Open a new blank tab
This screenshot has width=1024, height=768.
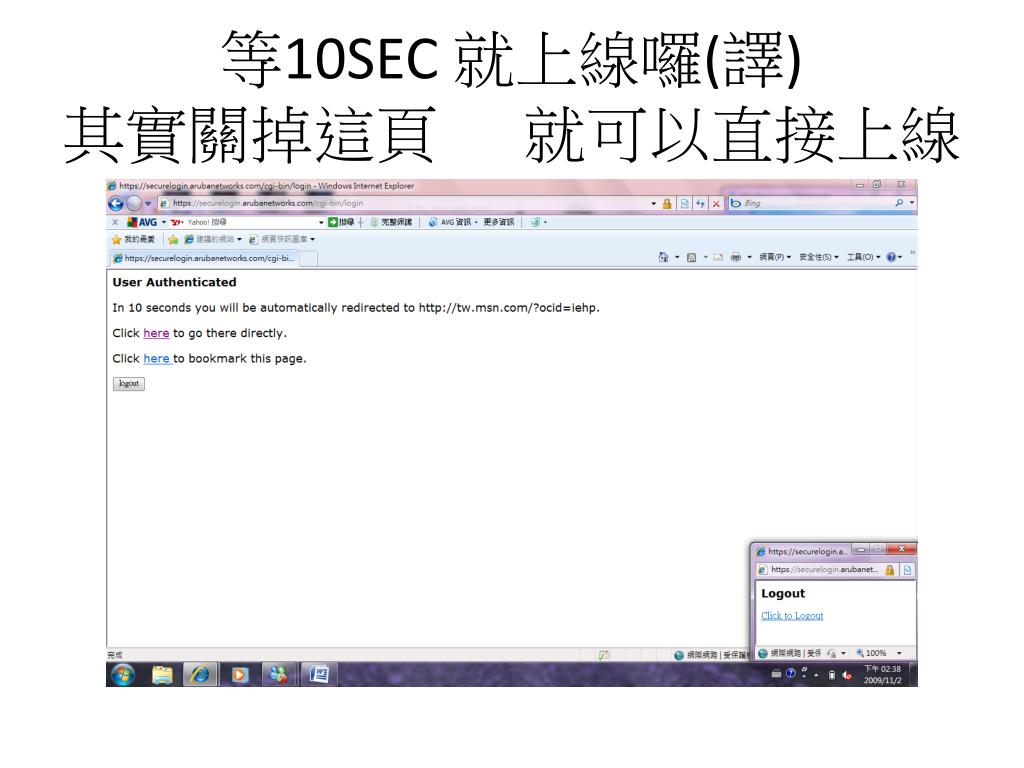coord(308,259)
